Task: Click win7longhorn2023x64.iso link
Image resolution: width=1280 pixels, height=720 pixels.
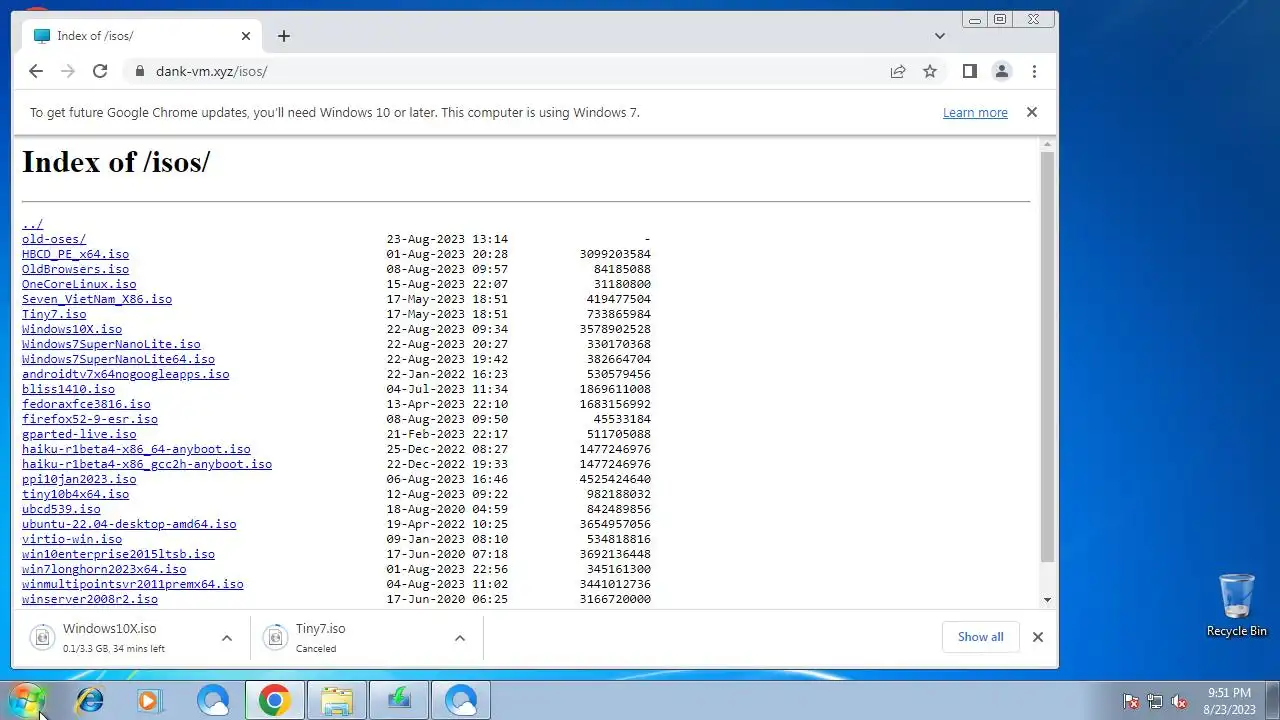Action: tap(104, 569)
